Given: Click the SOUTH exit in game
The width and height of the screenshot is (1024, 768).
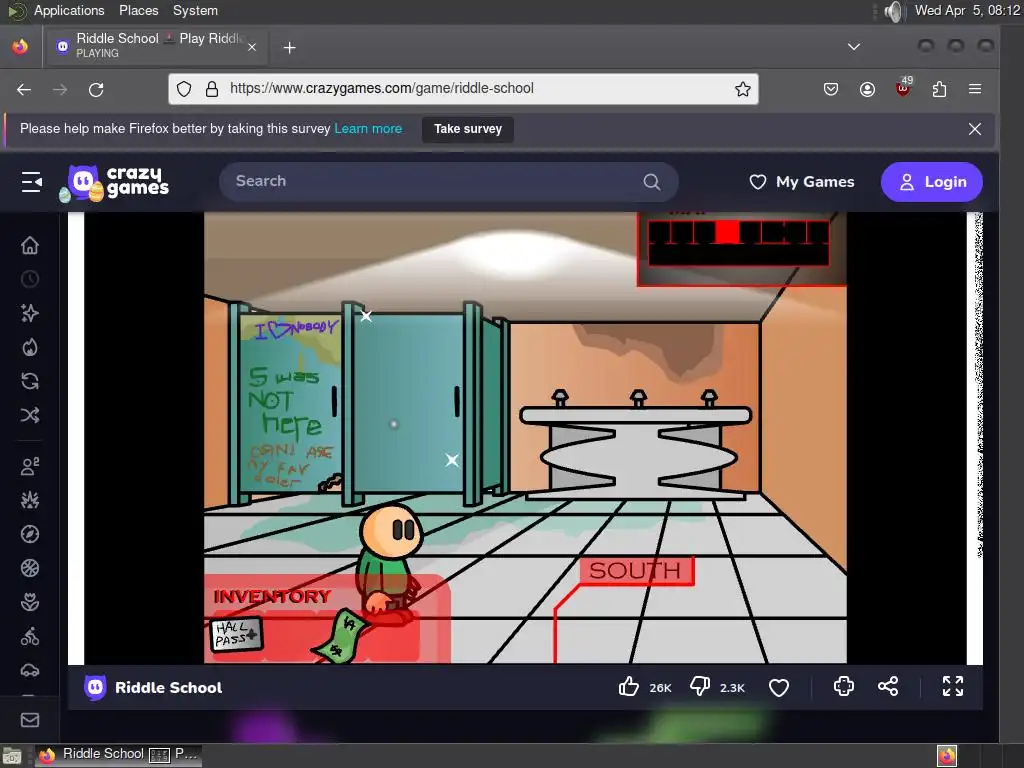Looking at the screenshot, I should pos(636,571).
